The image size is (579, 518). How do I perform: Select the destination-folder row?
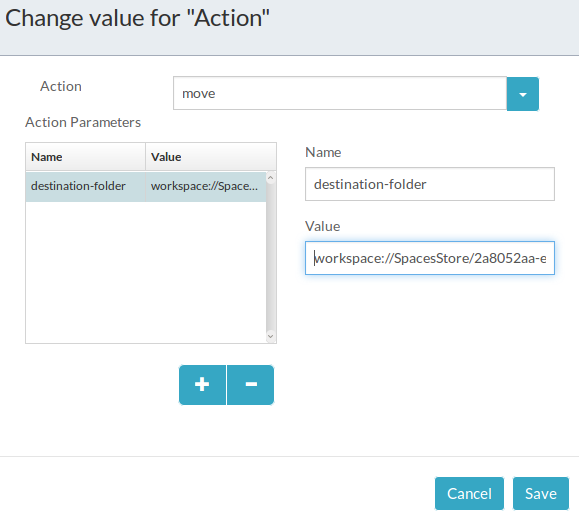click(x=146, y=186)
